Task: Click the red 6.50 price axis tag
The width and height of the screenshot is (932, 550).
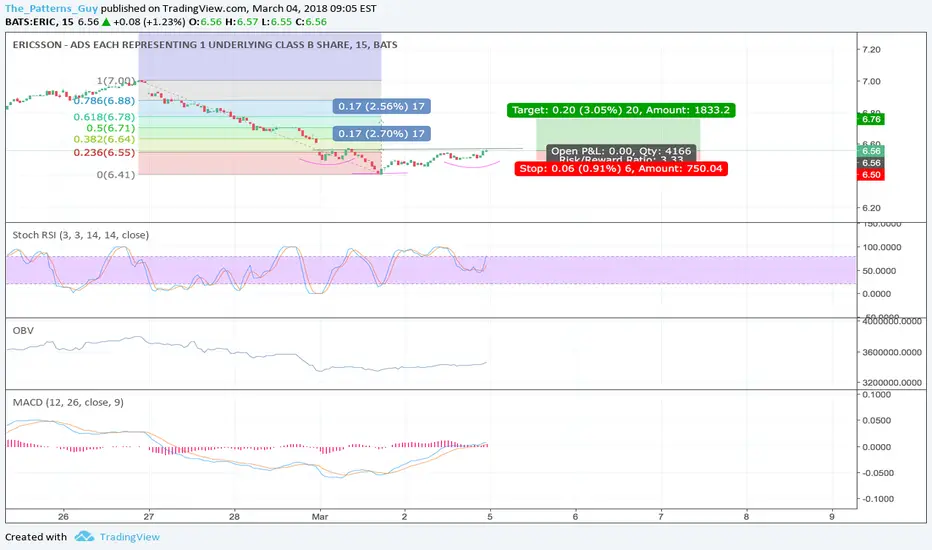Action: click(871, 175)
